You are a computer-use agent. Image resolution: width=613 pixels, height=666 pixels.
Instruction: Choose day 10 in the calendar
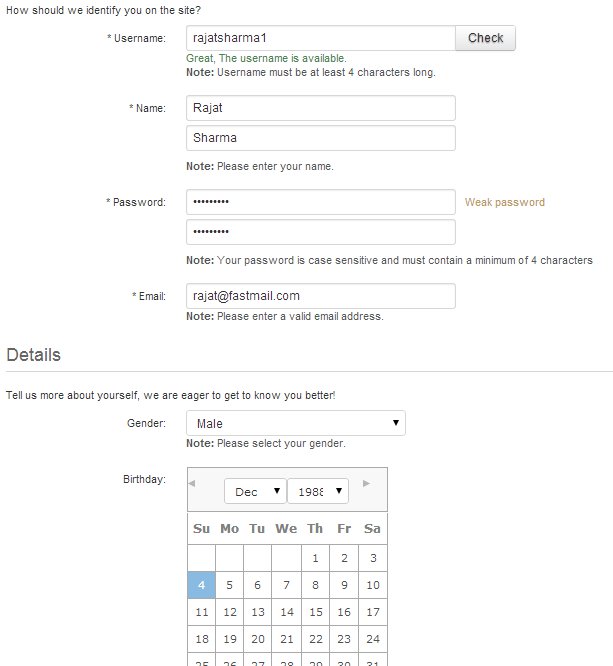click(x=372, y=585)
